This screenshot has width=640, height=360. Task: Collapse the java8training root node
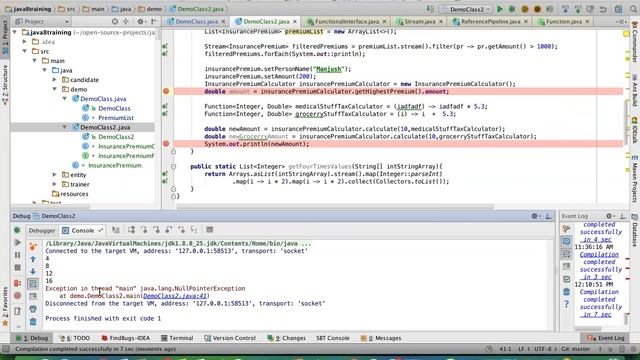coord(15,32)
